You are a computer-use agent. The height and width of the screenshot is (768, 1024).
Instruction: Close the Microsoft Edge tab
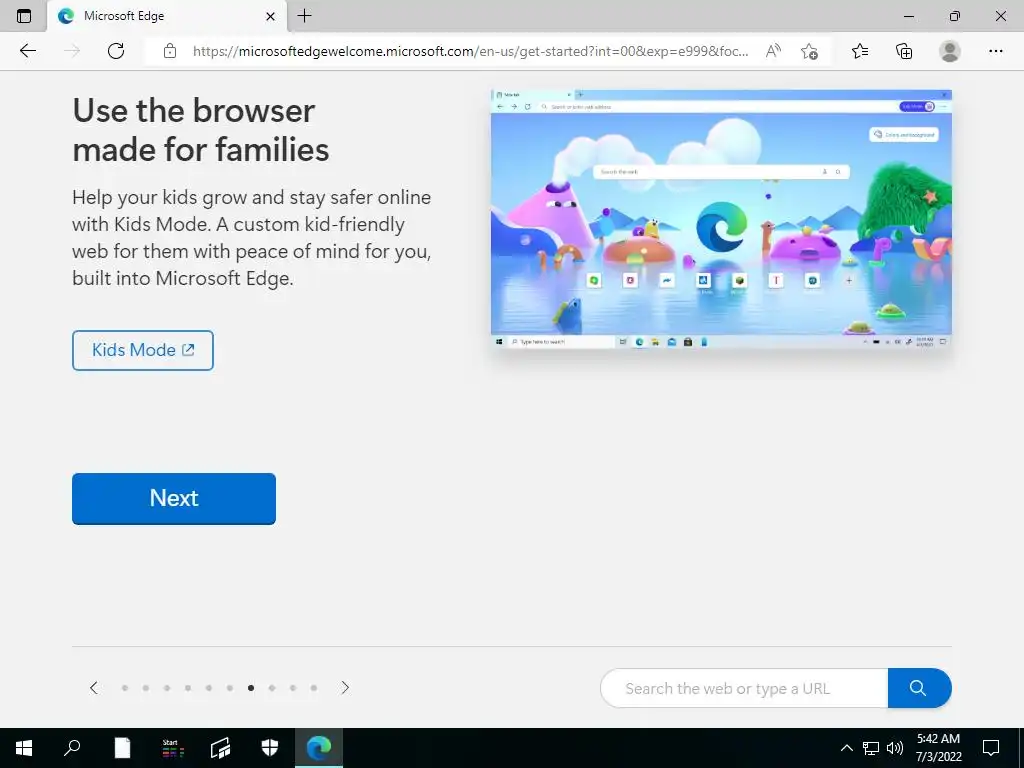pos(270,16)
